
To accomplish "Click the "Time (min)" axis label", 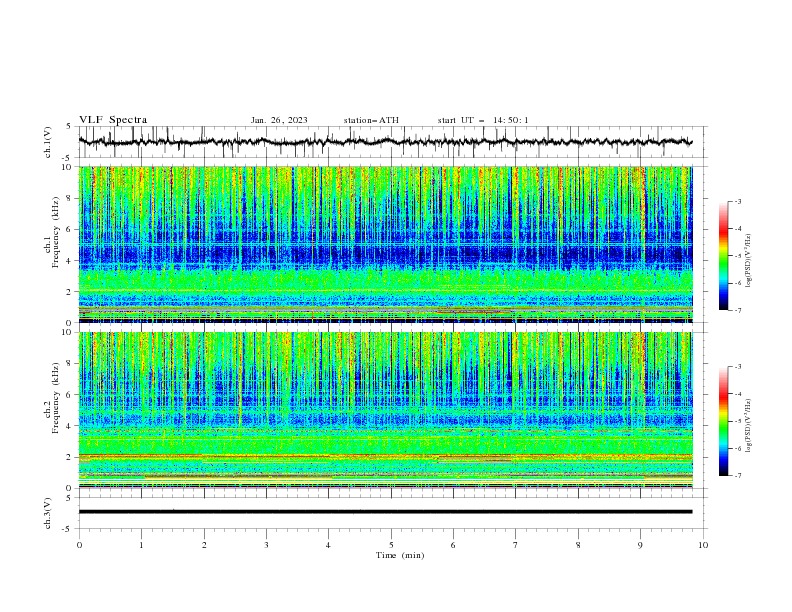I will click(400, 555).
